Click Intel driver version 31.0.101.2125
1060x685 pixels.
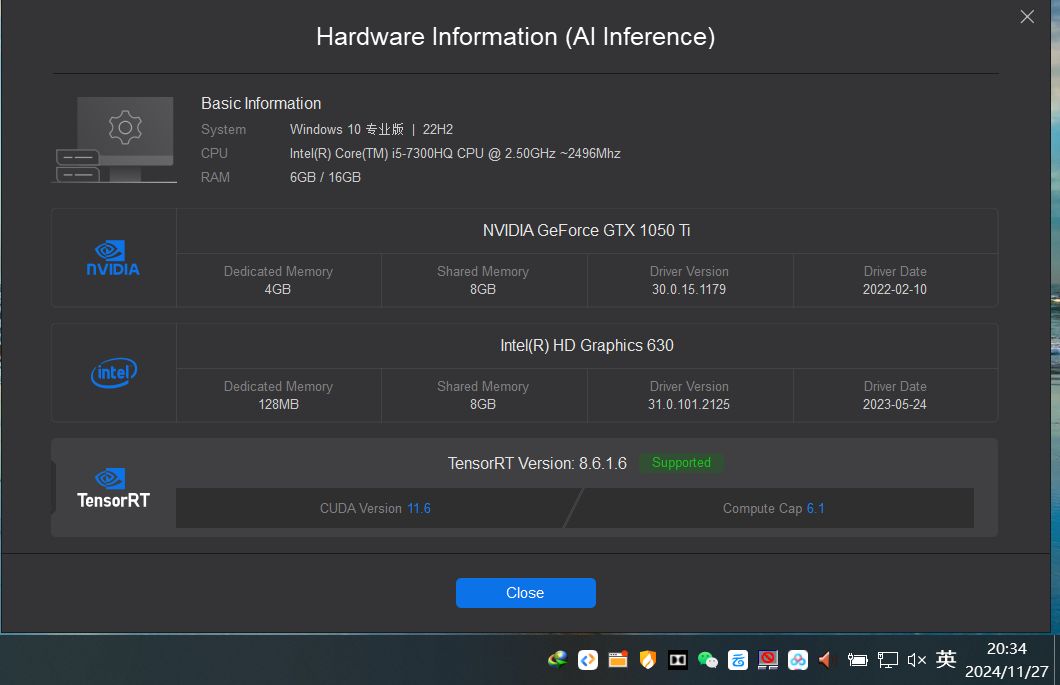[x=689, y=404]
